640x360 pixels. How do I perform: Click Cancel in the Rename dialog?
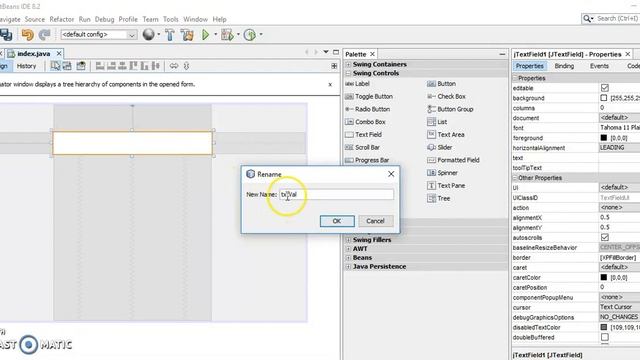coord(375,221)
